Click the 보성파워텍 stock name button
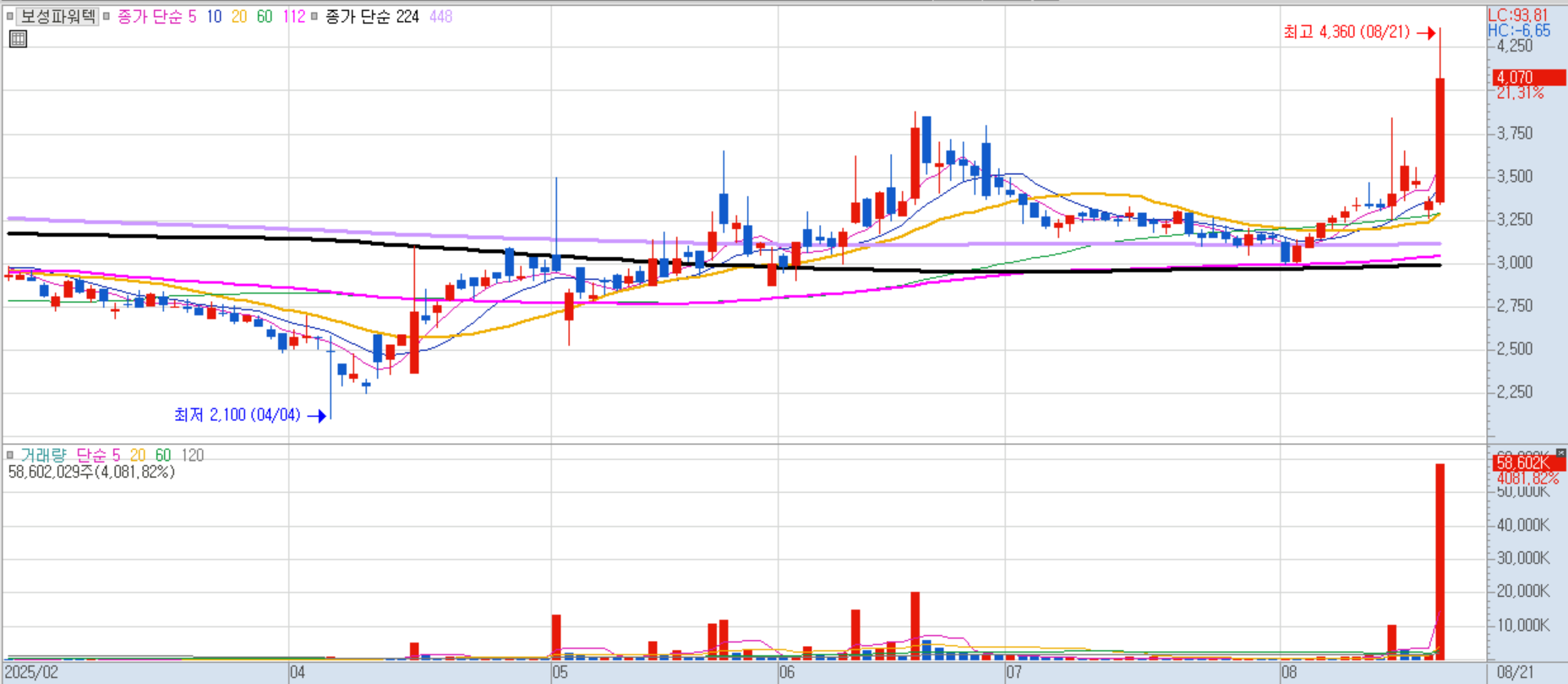The image size is (1568, 684). coord(57,16)
